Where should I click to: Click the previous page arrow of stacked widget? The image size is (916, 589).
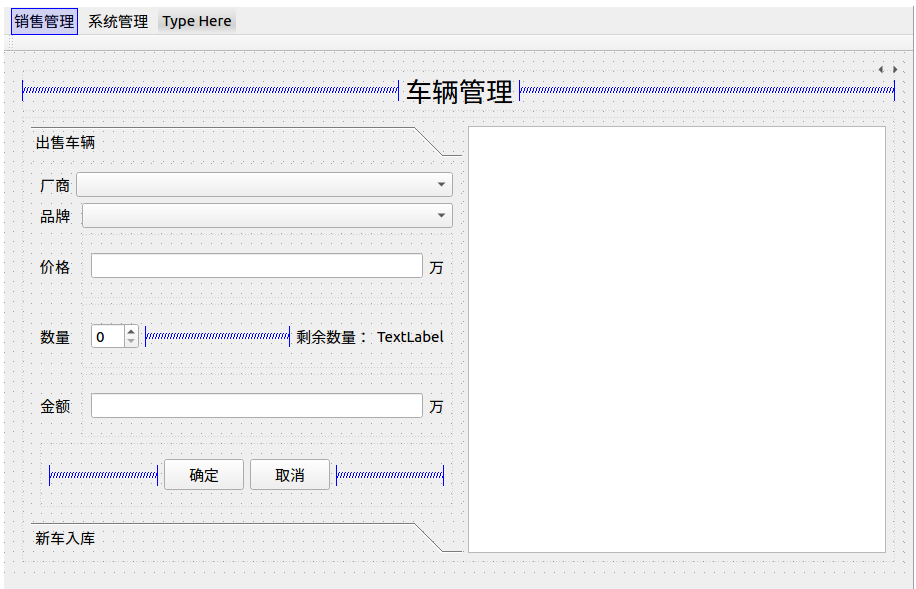(x=881, y=70)
